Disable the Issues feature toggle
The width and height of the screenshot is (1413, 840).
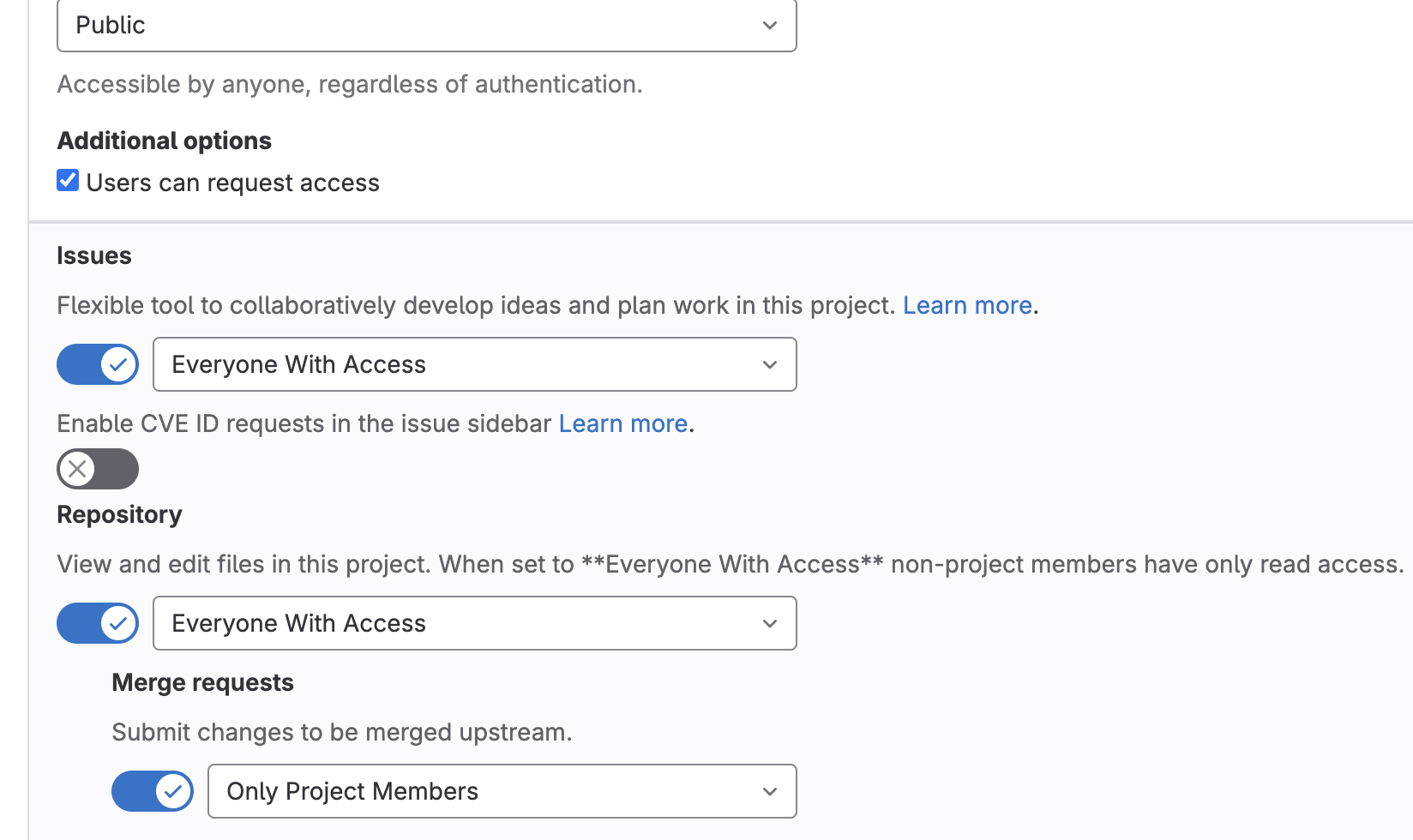(x=97, y=365)
